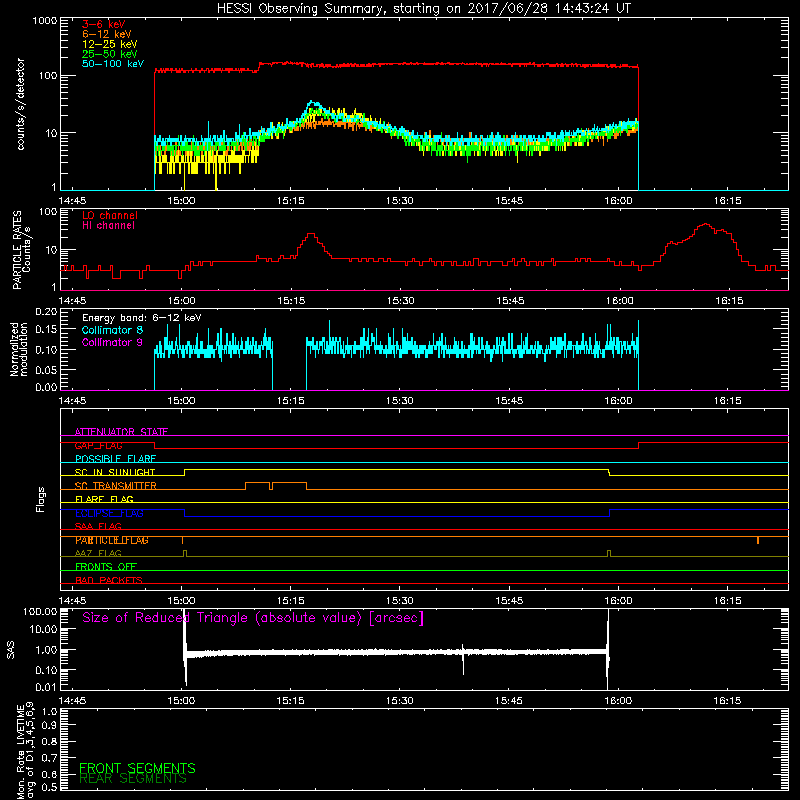This screenshot has width=800, height=800.
Task: Click the counts/s/detector axis label
Action: pyautogui.click(x=21, y=104)
